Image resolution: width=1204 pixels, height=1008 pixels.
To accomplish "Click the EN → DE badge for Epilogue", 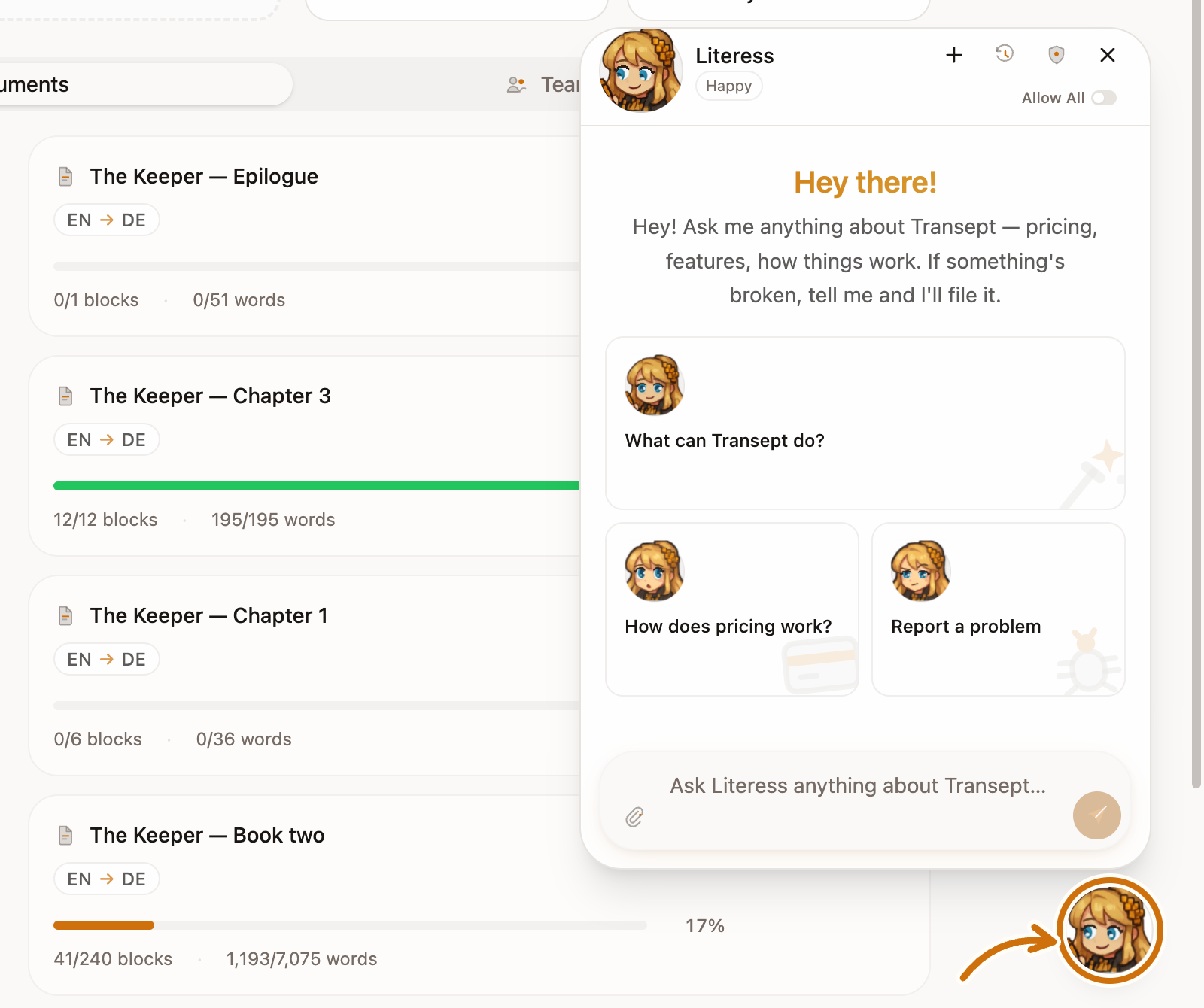I will [107, 220].
